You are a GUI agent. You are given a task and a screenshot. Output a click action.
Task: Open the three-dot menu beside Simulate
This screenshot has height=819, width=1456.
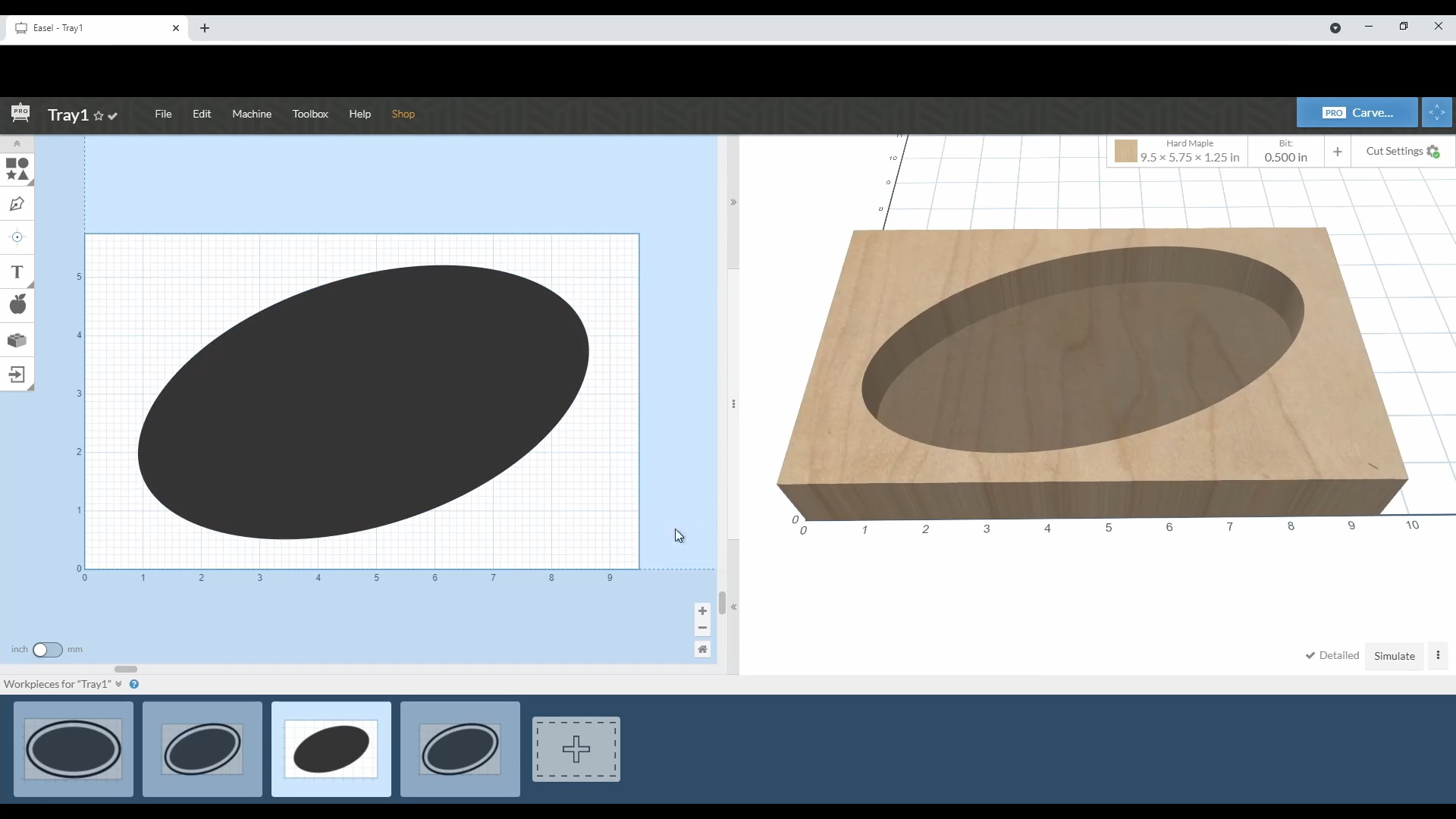[x=1438, y=655]
